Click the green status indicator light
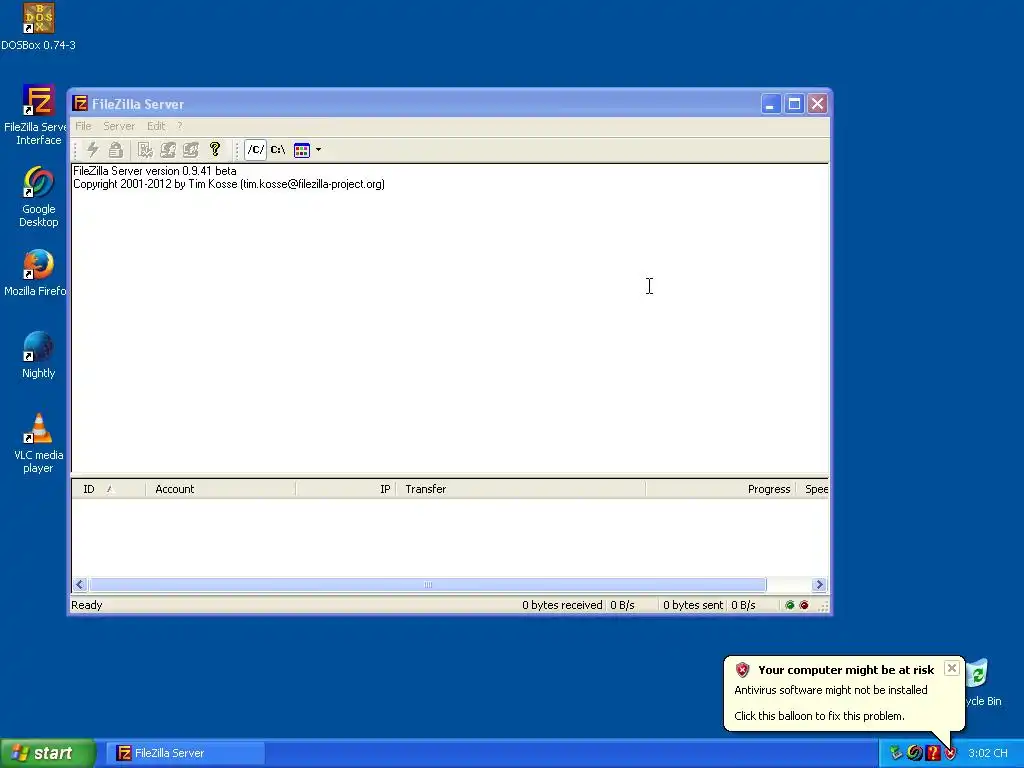 point(790,605)
